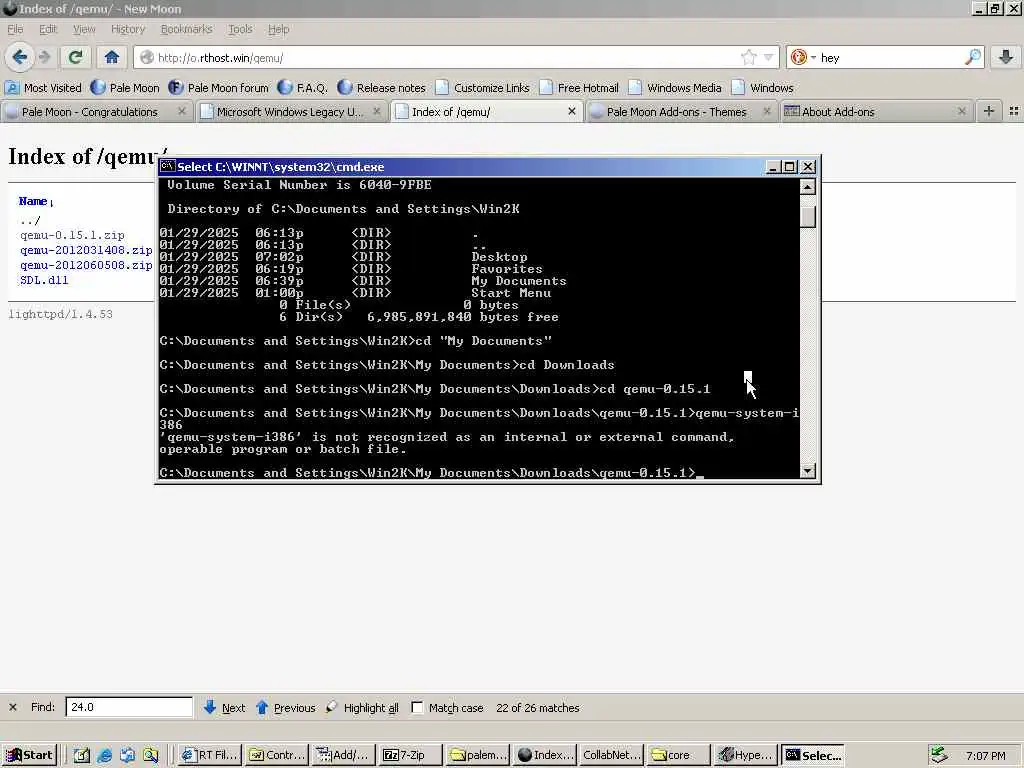Find Next match button
The width and height of the screenshot is (1024, 768).
point(225,707)
